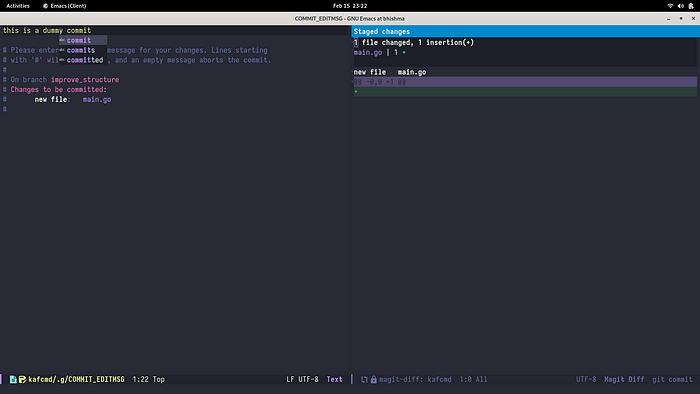
Task: Click the version control icon in magit-diff modeline
Action: [364, 379]
